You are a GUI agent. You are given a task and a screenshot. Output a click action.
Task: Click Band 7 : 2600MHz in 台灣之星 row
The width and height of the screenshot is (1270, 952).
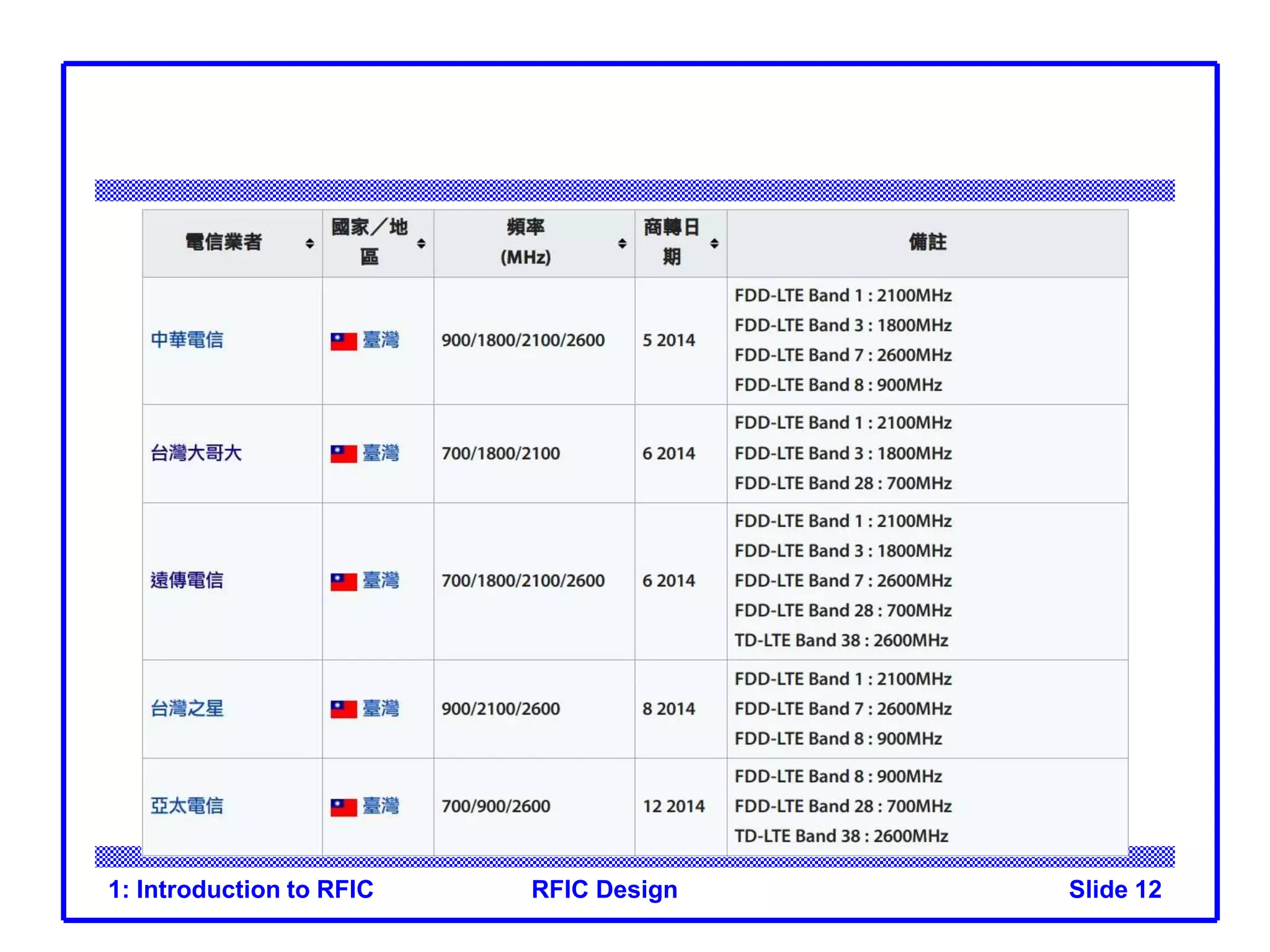(843, 709)
